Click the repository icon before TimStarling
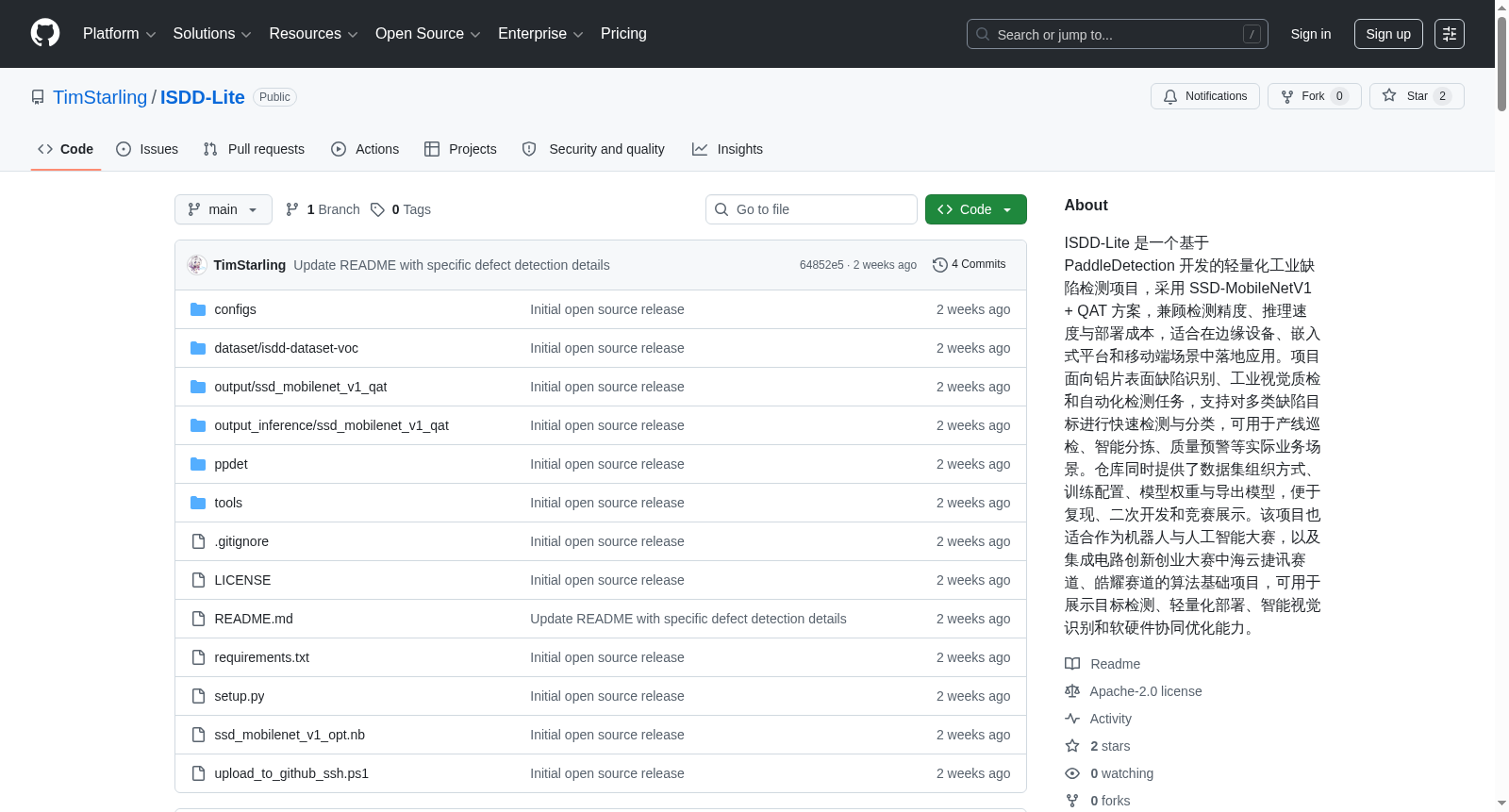Screen dimensions: 1509x812 [38, 97]
